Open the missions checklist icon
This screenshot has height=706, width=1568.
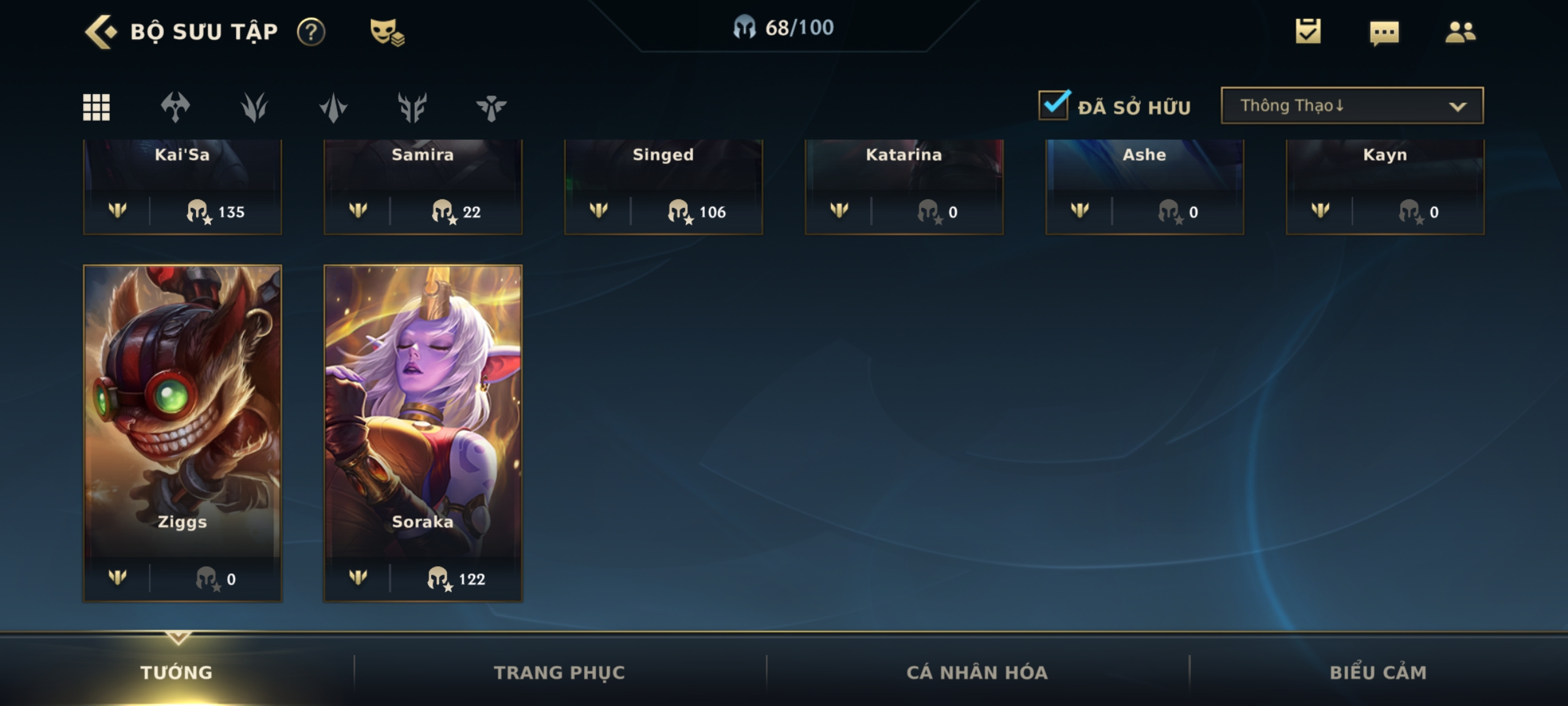[x=1308, y=31]
